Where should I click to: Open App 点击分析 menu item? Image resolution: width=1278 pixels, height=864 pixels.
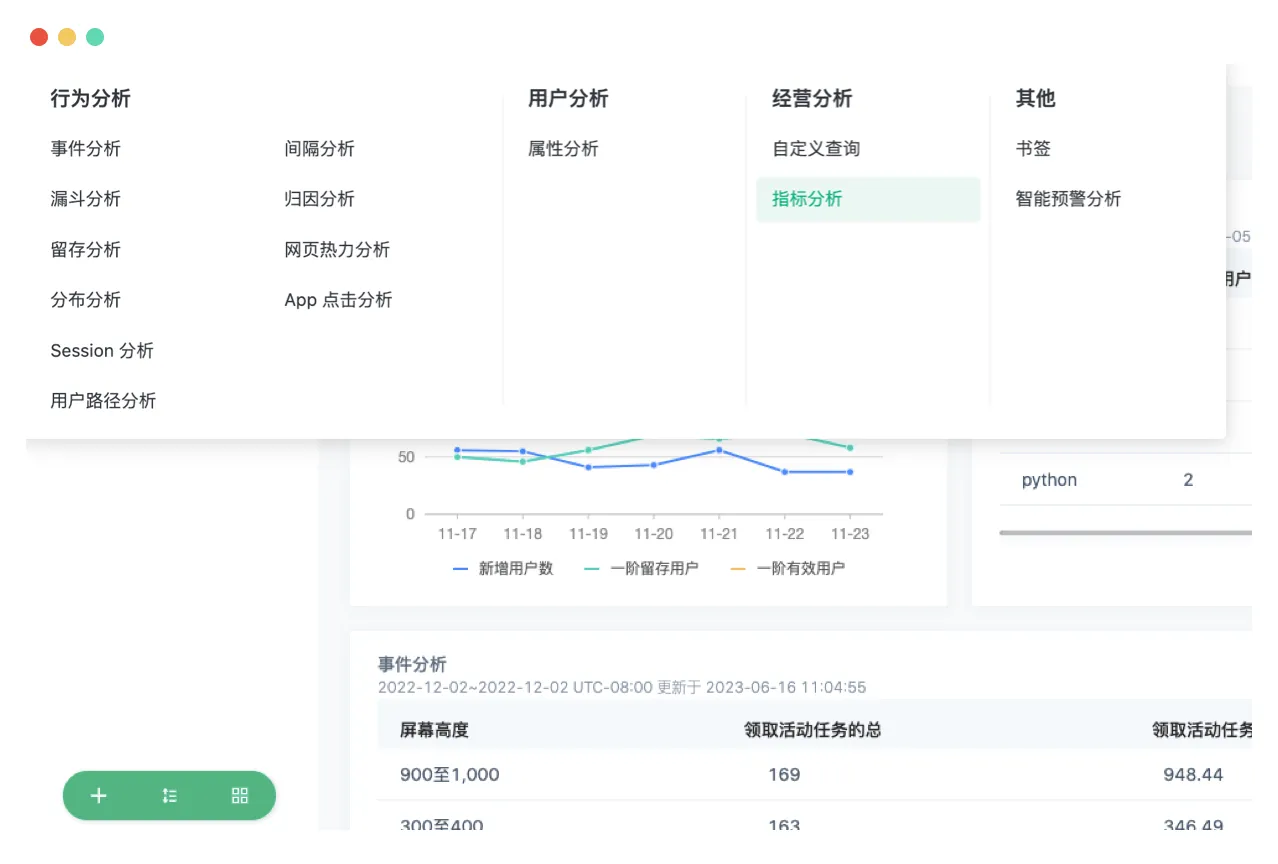point(339,300)
